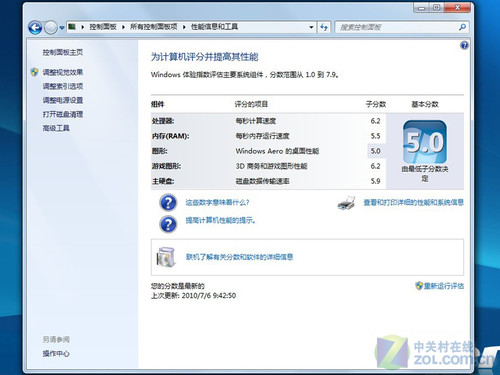This screenshot has width=500, height=375.
Task: Select 性能信息和工具 in the breadcrumb
Action: pyautogui.click(x=214, y=27)
